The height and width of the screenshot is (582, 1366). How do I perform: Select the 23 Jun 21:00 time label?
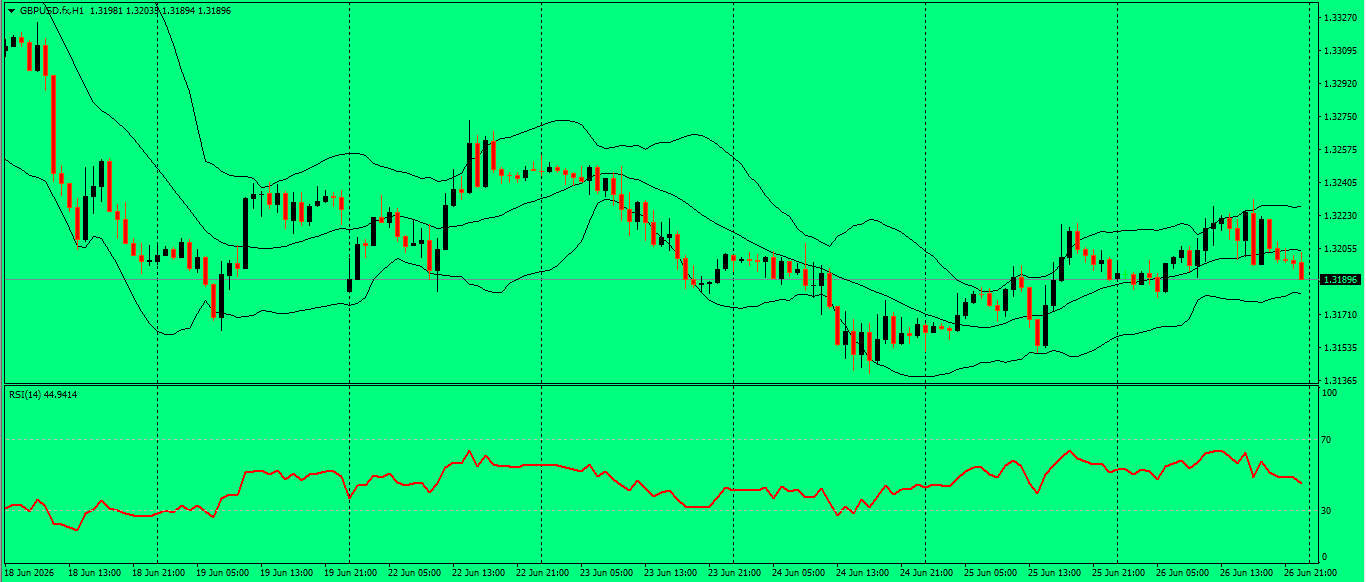(734, 573)
